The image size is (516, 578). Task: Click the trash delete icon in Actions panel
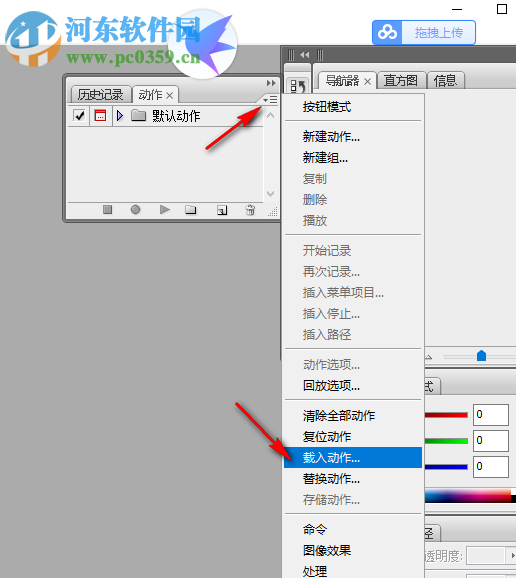point(250,210)
